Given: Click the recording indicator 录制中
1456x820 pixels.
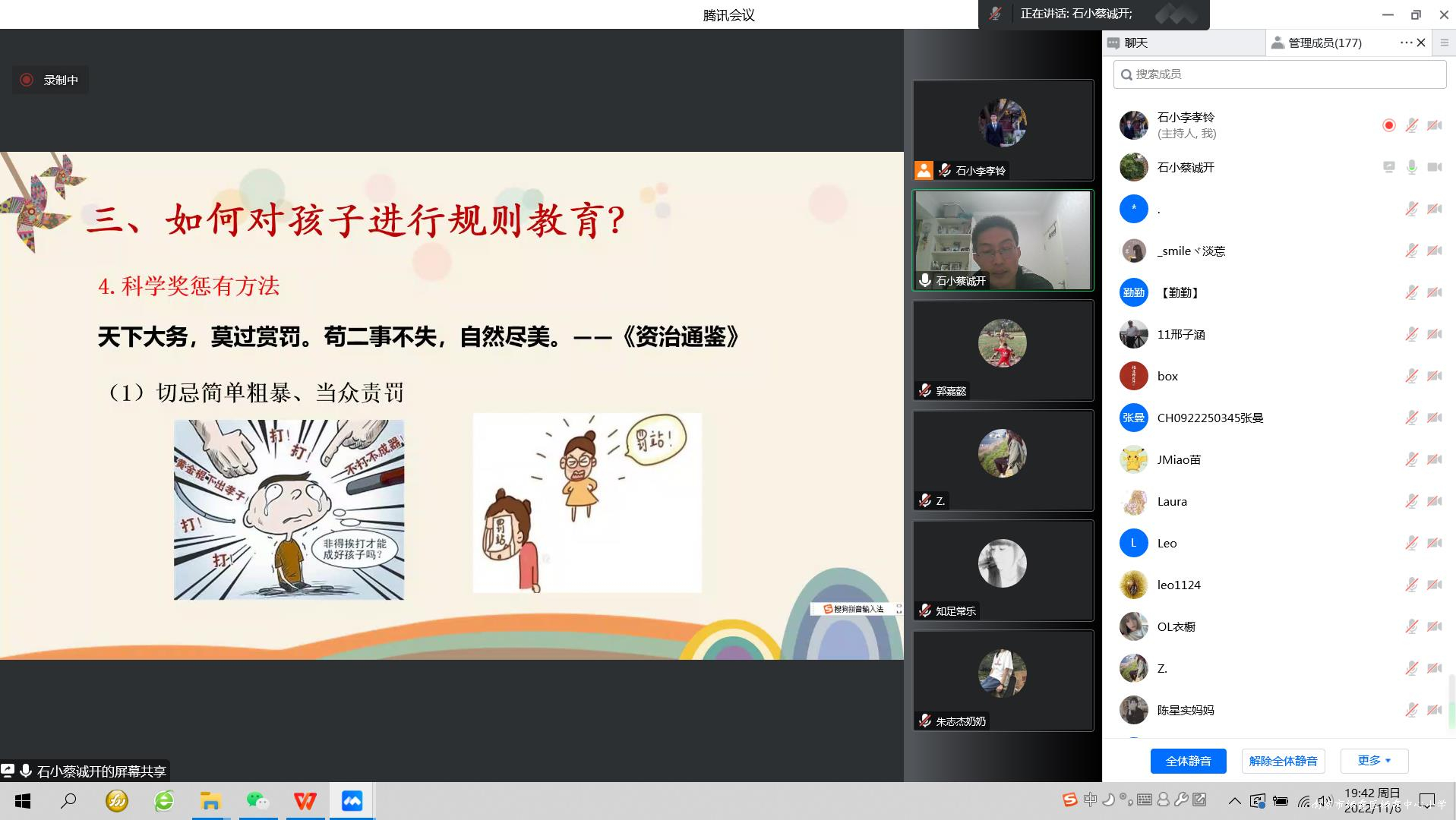Looking at the screenshot, I should pos(50,80).
